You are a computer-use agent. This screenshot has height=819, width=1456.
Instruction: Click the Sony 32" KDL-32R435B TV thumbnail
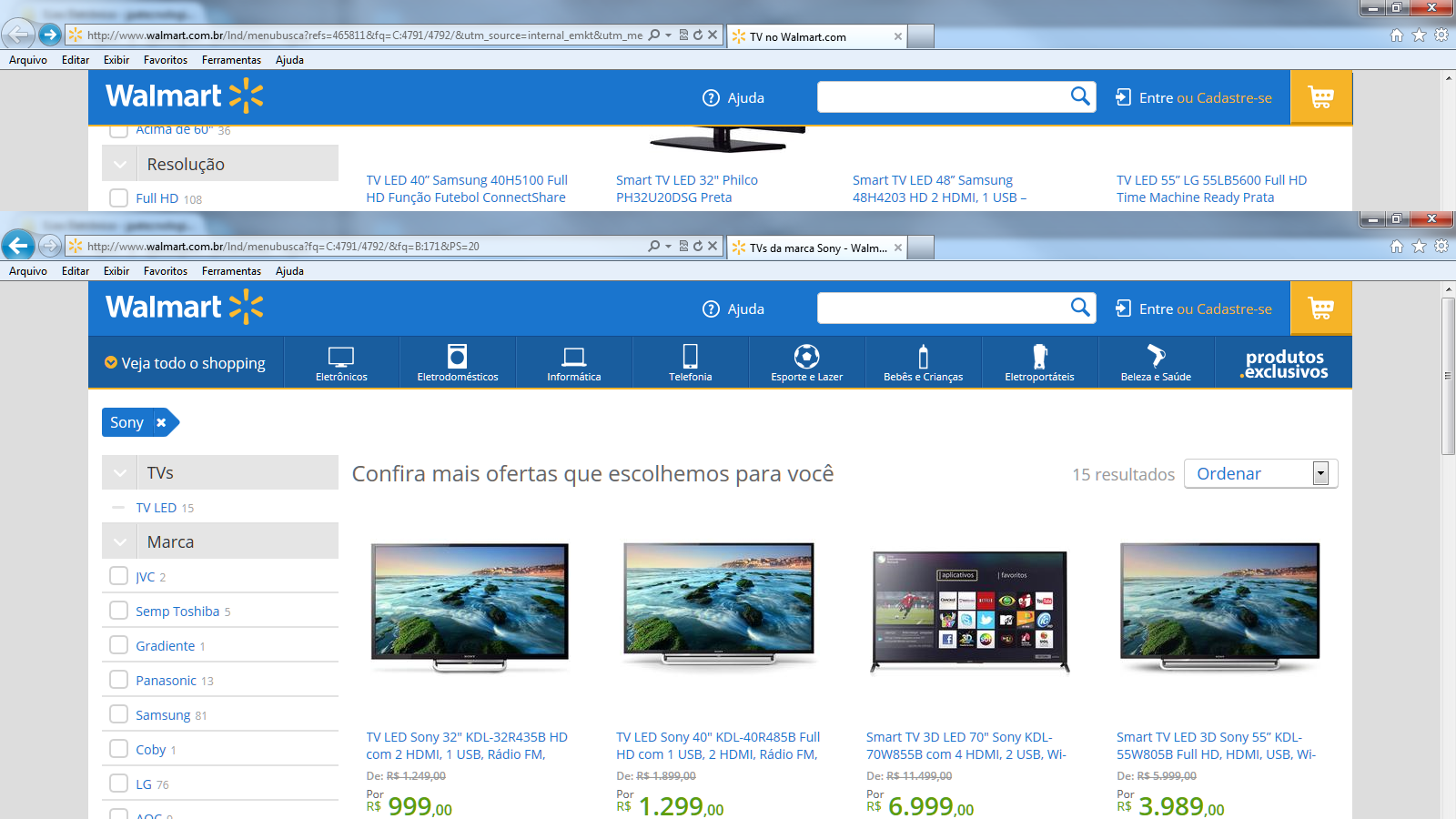470,607
